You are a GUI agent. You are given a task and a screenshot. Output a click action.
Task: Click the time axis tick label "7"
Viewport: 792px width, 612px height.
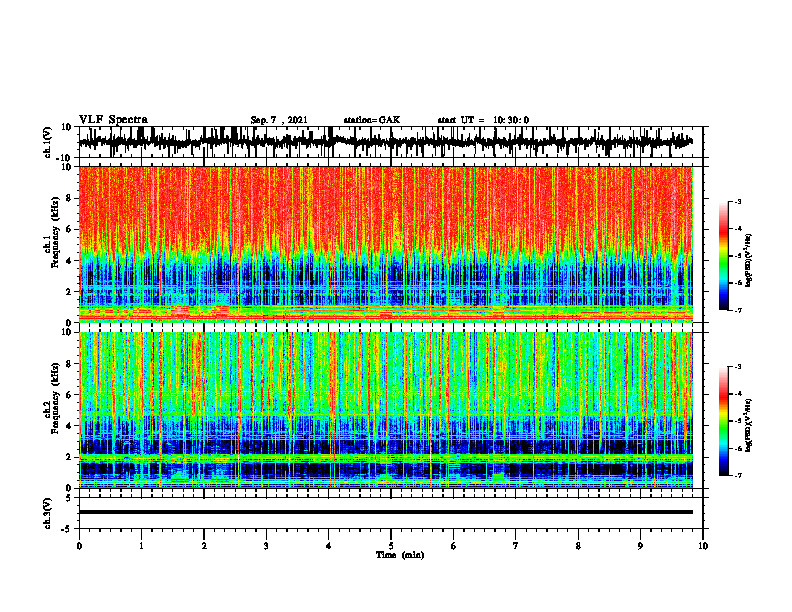[516, 546]
